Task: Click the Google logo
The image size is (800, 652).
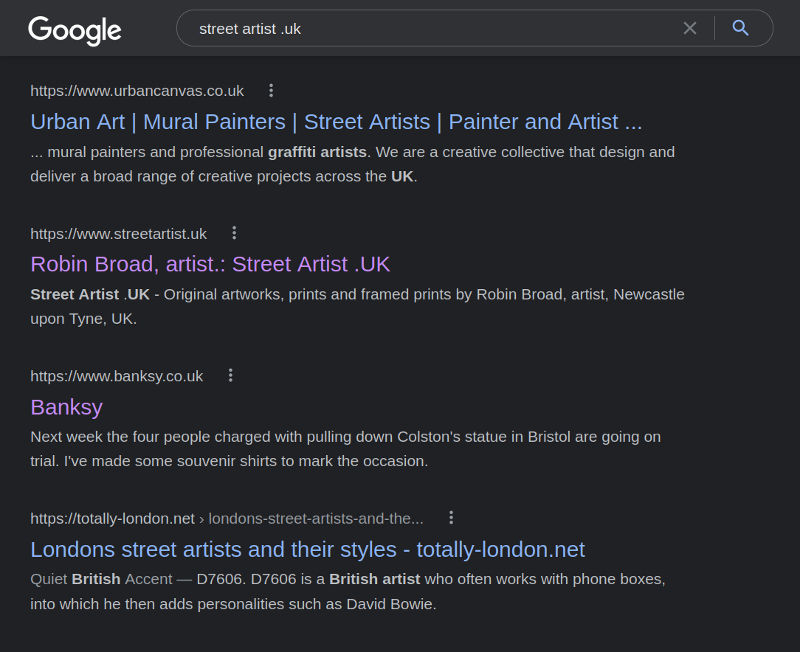Action: point(74,30)
